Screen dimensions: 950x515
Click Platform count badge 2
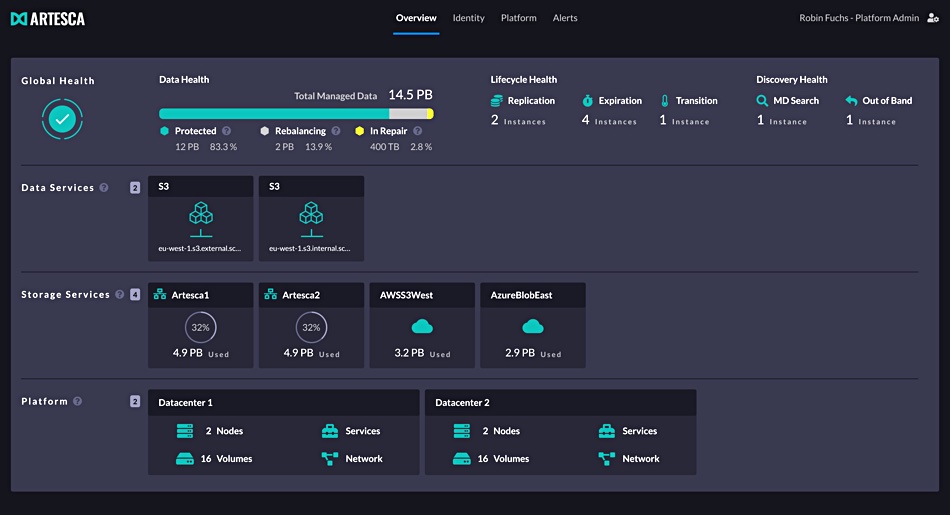click(135, 401)
